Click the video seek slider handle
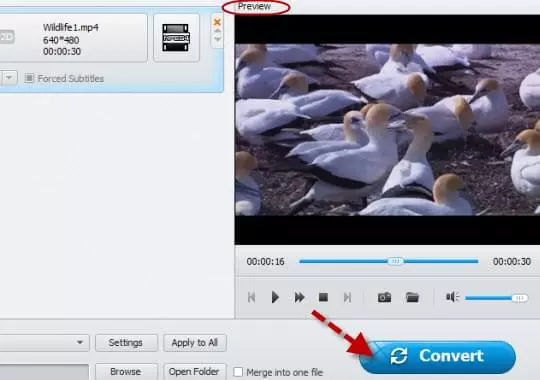Image resolution: width=540 pixels, height=380 pixels. [395, 261]
